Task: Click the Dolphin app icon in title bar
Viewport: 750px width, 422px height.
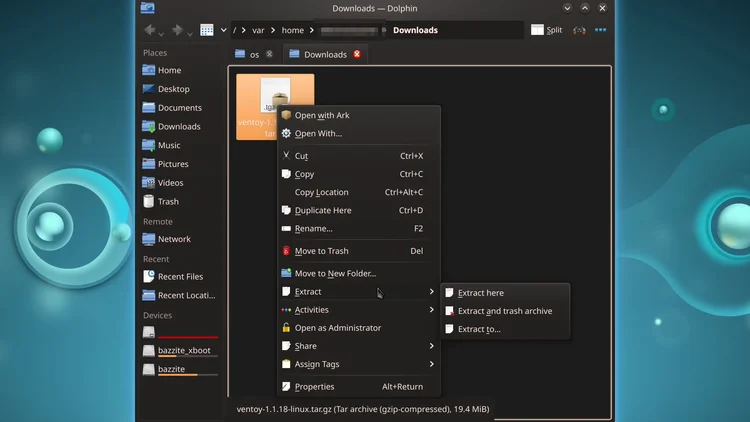Action: (147, 8)
